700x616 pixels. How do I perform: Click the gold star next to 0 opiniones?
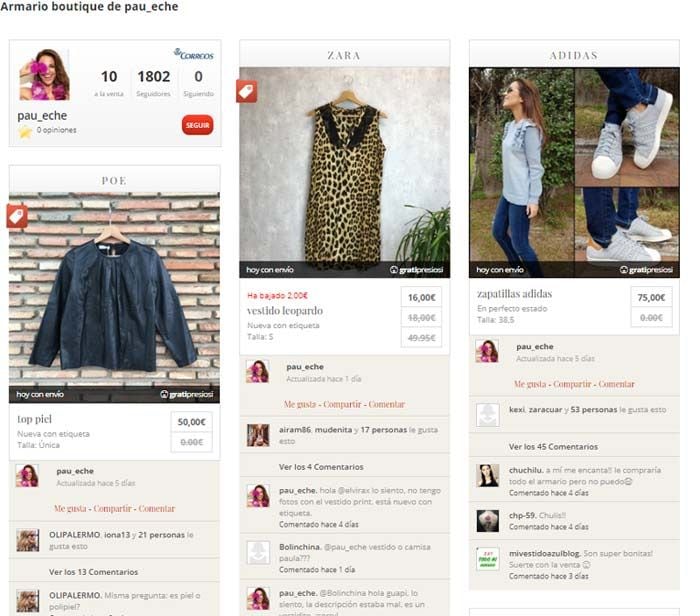coord(25,131)
